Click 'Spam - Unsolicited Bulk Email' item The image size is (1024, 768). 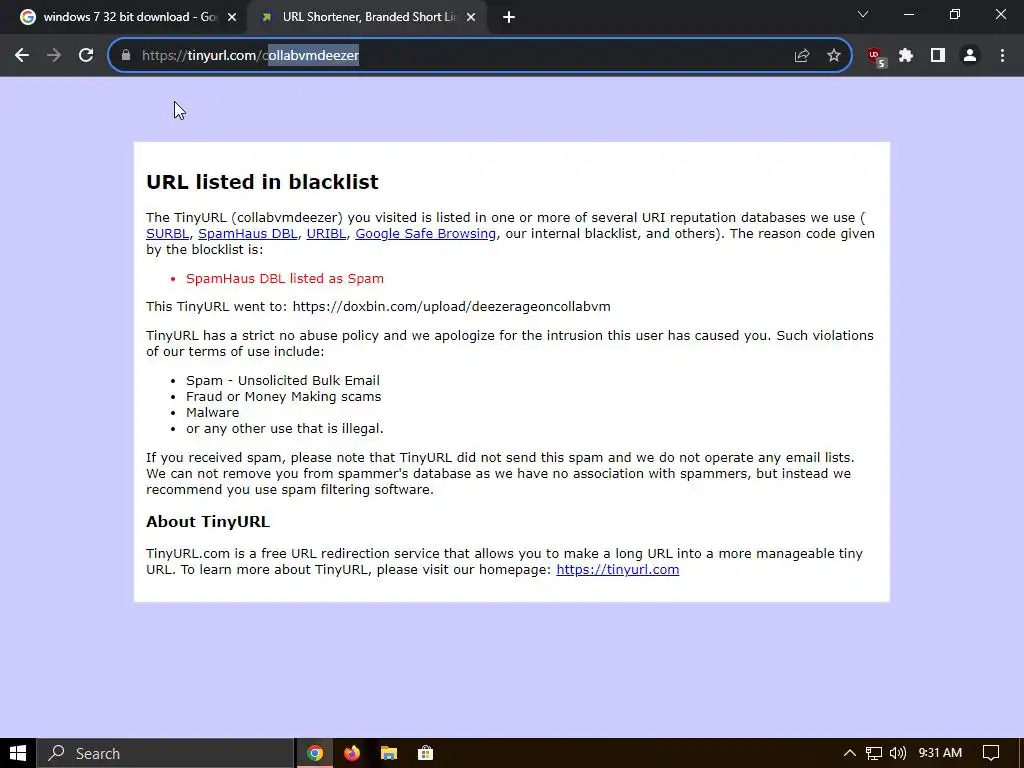pyautogui.click(x=283, y=381)
